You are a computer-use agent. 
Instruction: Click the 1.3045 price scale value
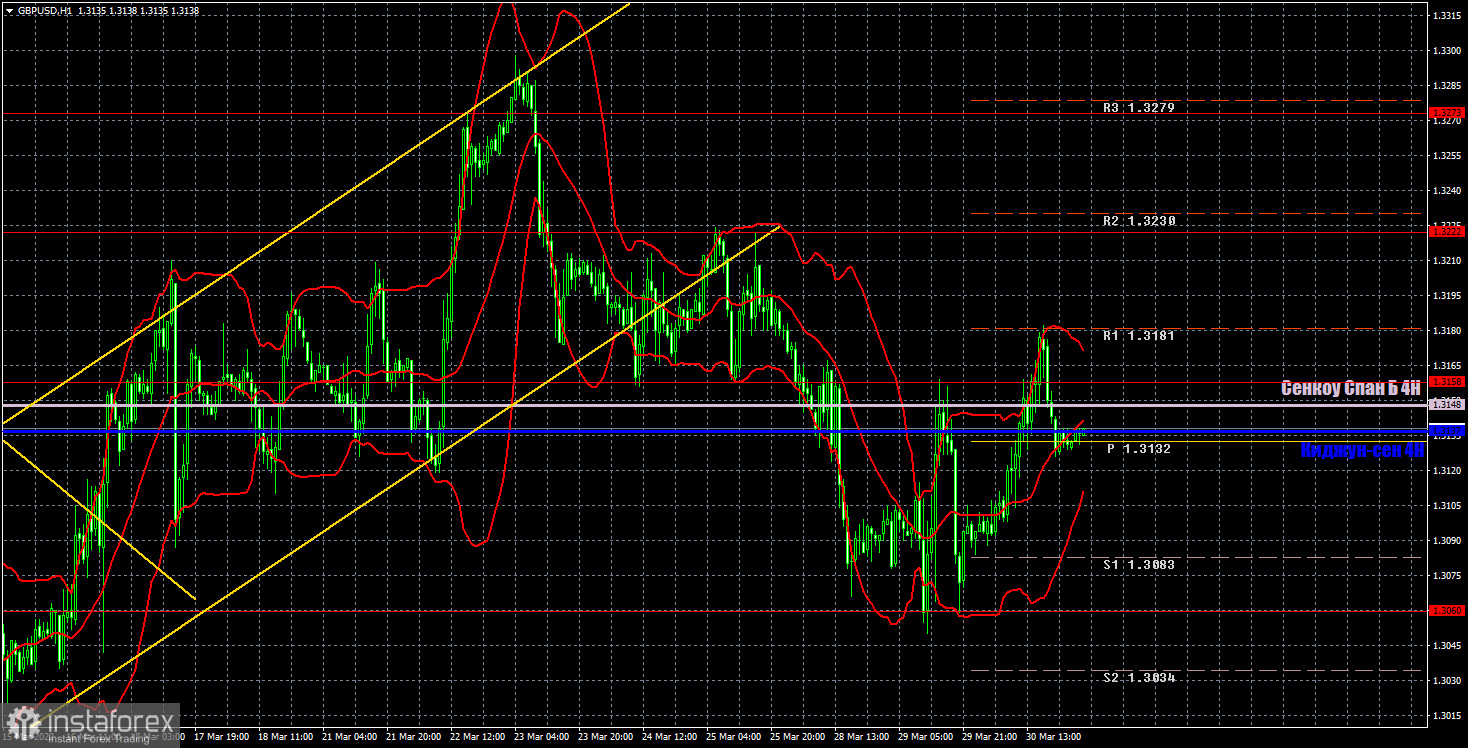click(1447, 646)
